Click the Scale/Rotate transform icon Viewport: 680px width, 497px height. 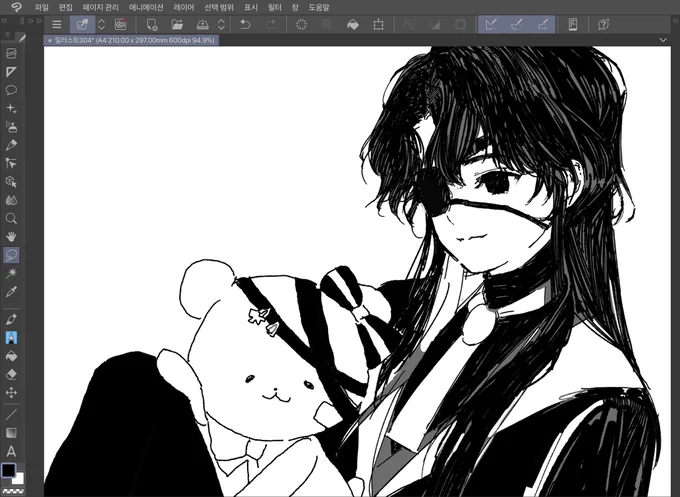(379, 25)
